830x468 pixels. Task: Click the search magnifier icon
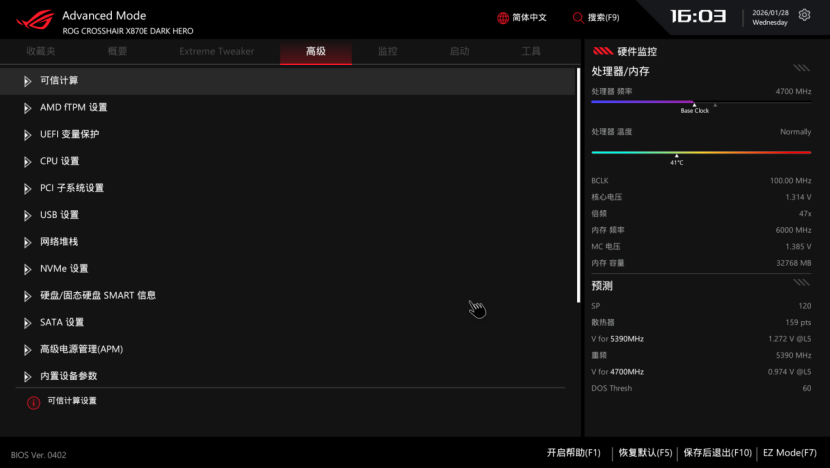pos(578,18)
